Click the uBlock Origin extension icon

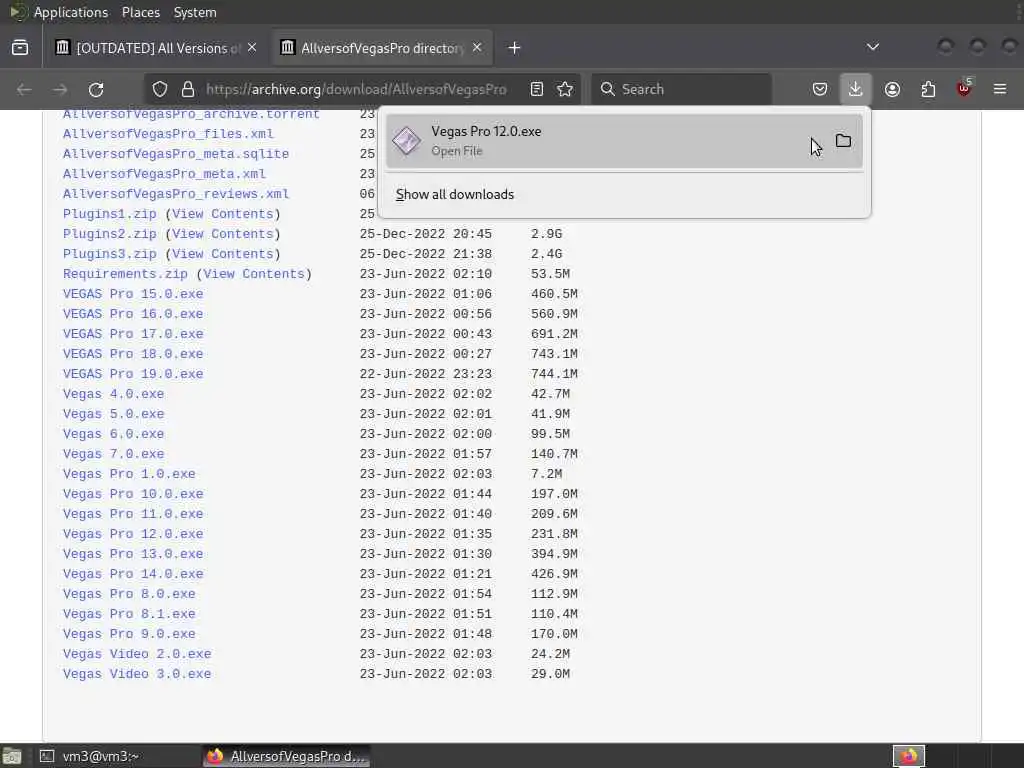964,88
